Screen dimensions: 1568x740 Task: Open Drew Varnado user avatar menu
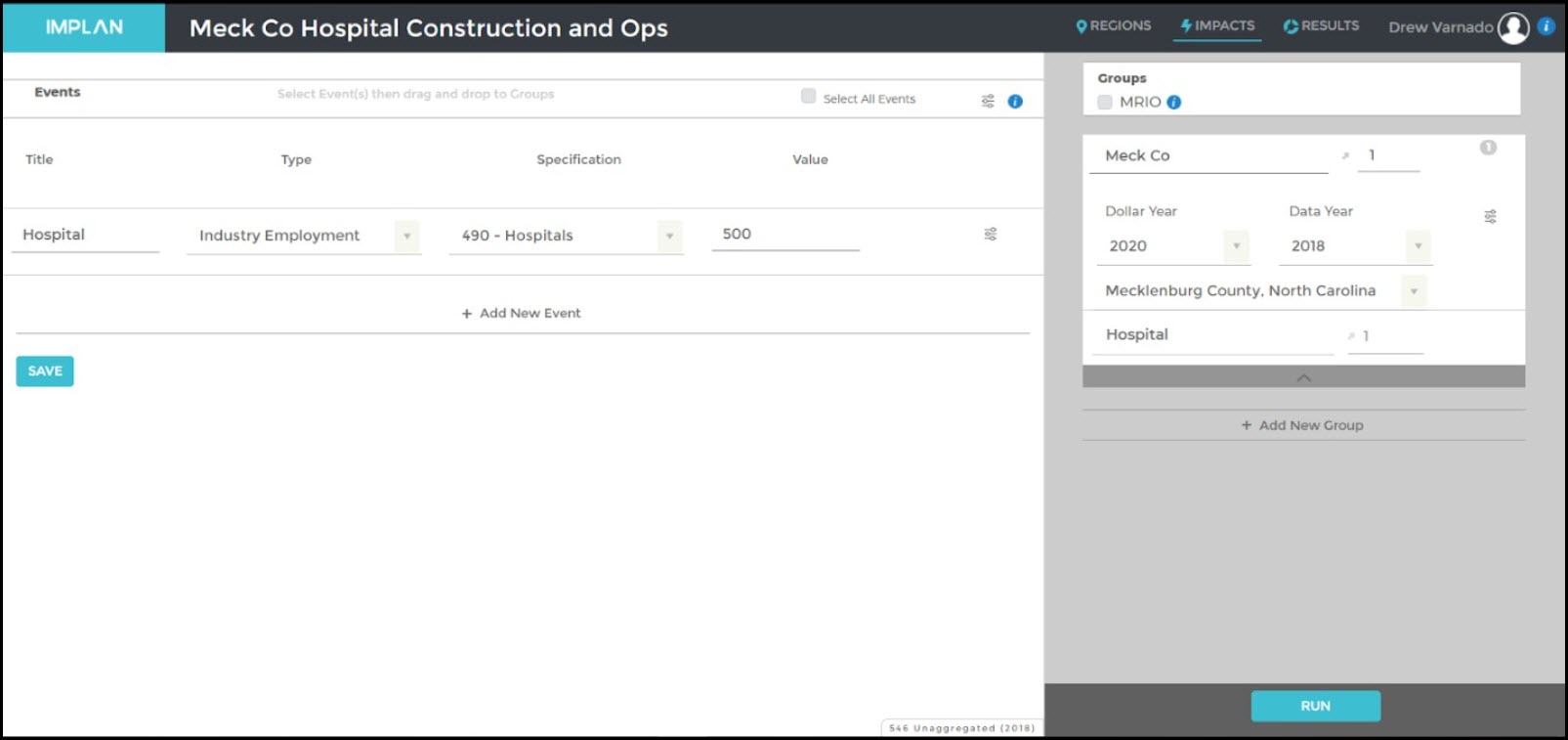(x=1513, y=27)
